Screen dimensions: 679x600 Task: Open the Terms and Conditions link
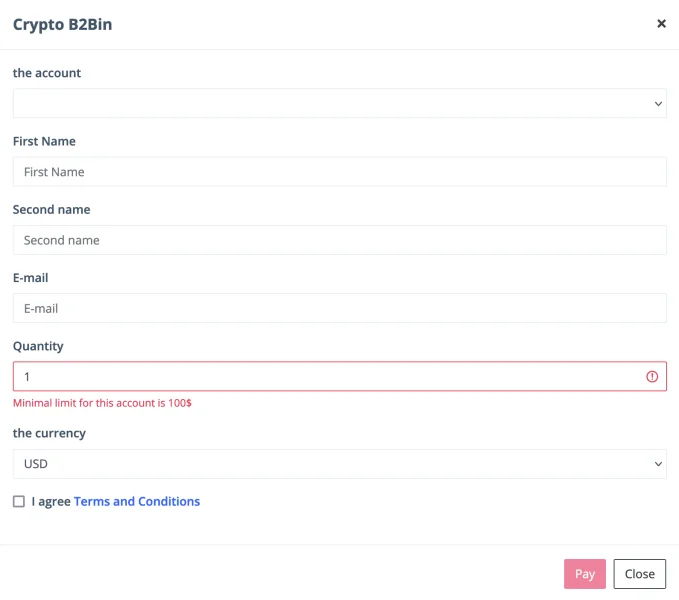coord(137,502)
